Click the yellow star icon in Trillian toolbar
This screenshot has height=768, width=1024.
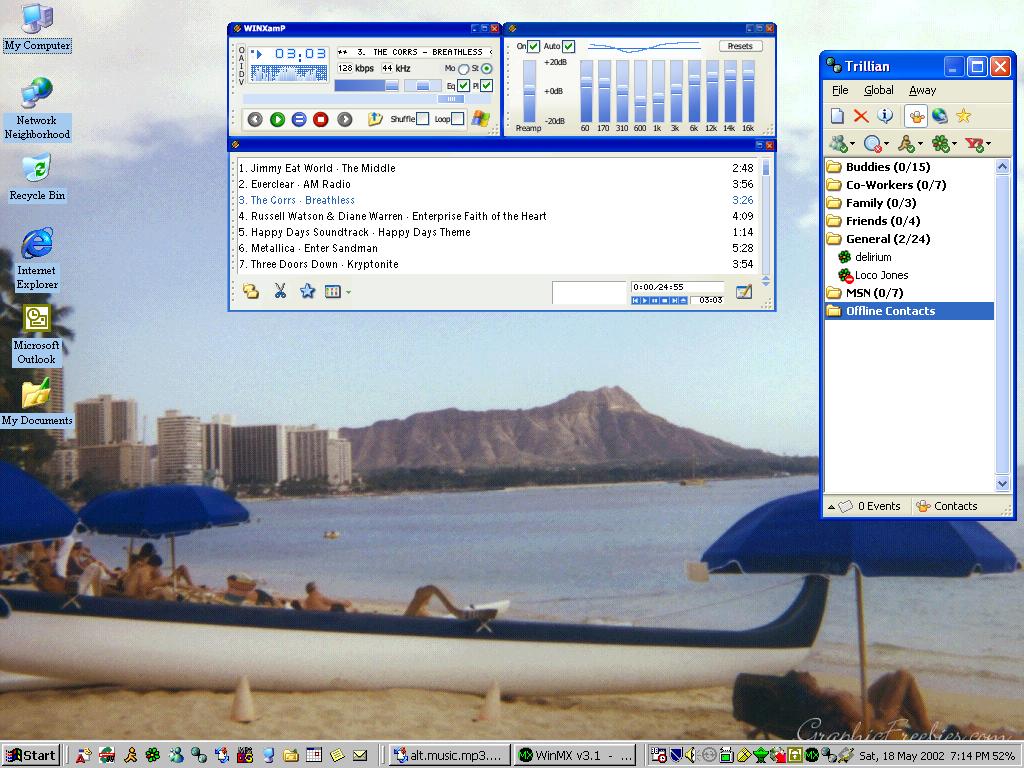[963, 116]
